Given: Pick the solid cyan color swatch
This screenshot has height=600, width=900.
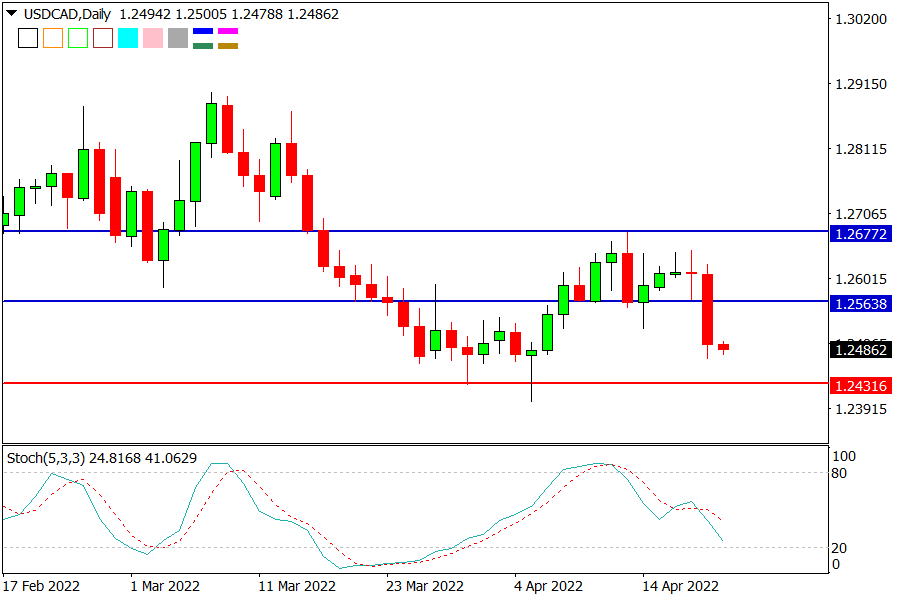Looking at the screenshot, I should [128, 38].
